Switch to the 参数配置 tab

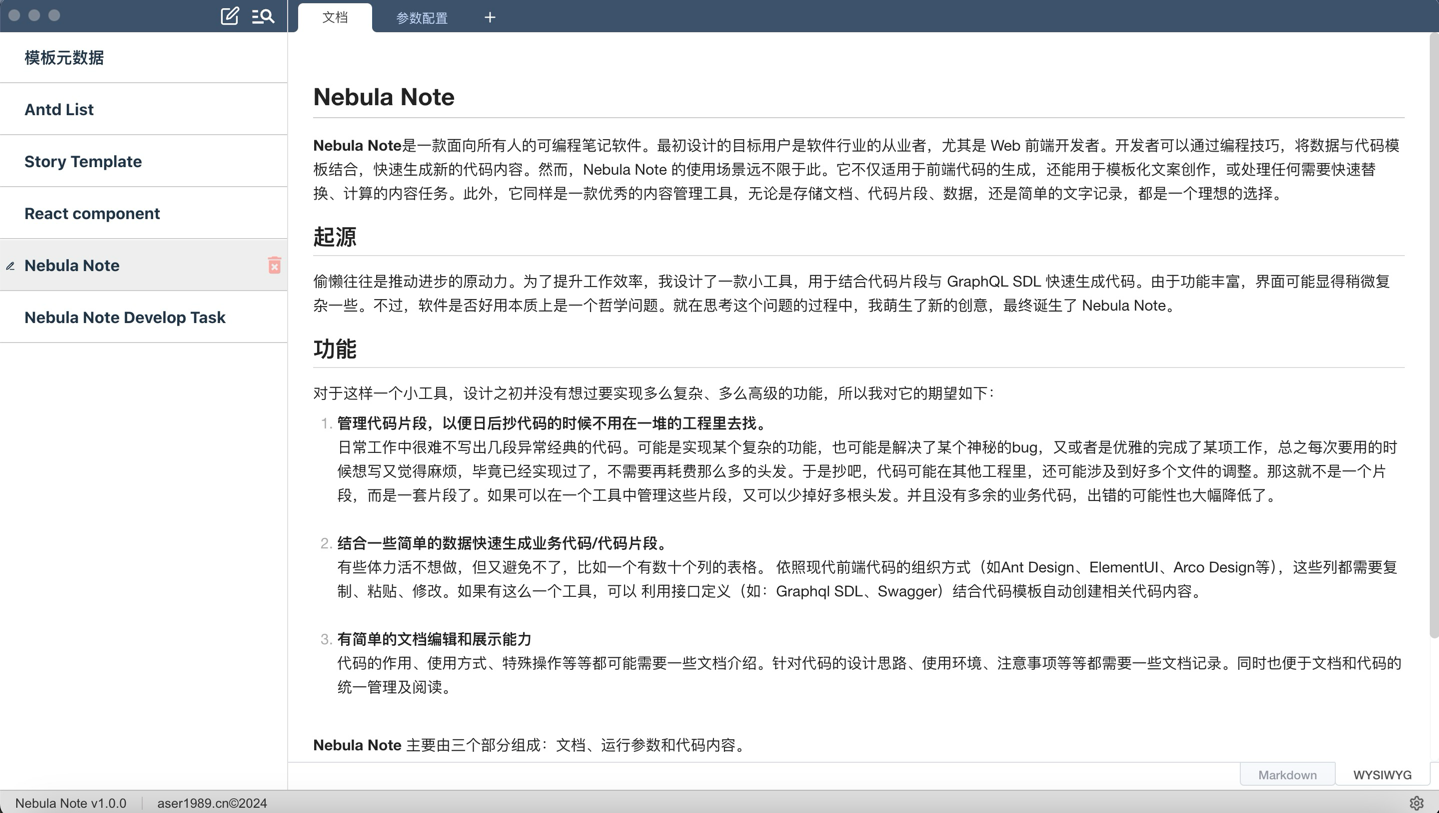422,18
